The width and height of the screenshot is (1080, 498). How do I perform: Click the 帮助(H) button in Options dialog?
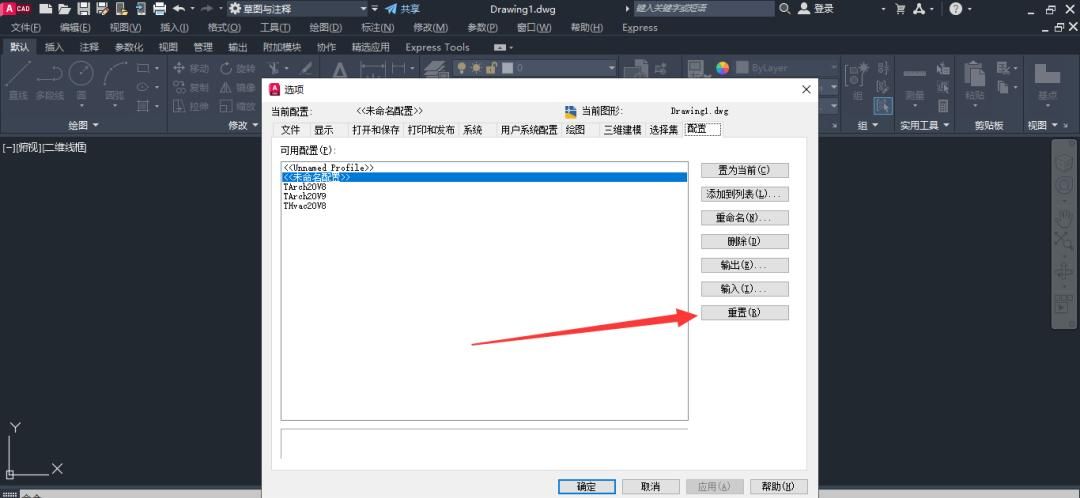(779, 486)
